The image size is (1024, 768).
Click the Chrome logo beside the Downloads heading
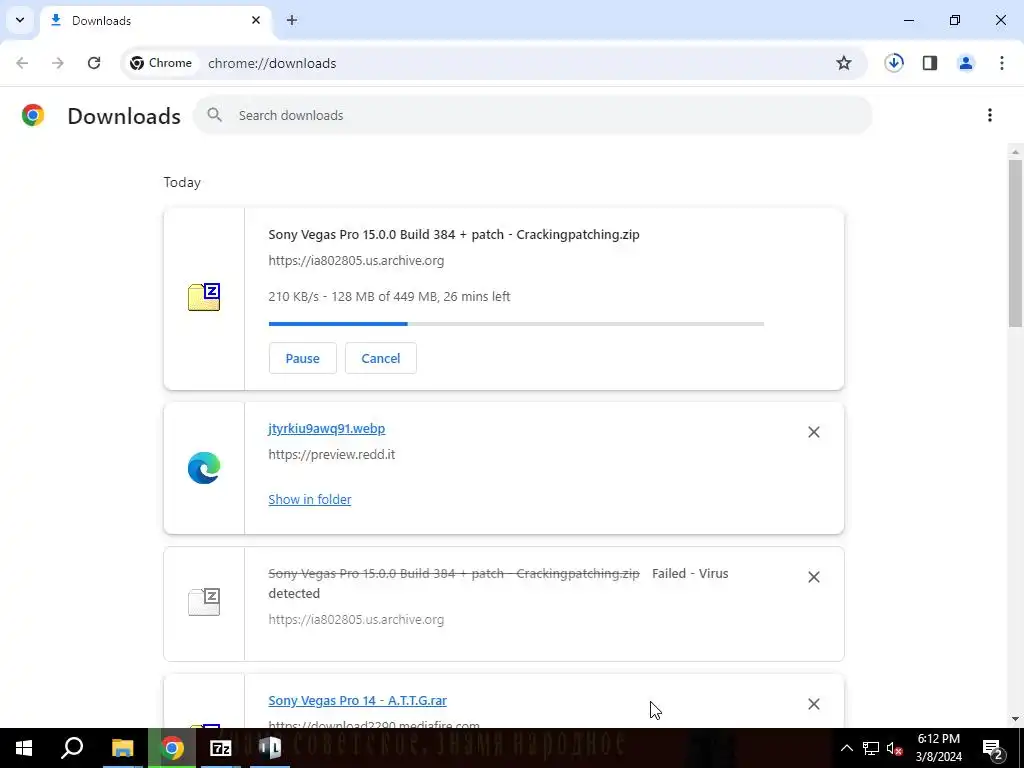click(33, 115)
